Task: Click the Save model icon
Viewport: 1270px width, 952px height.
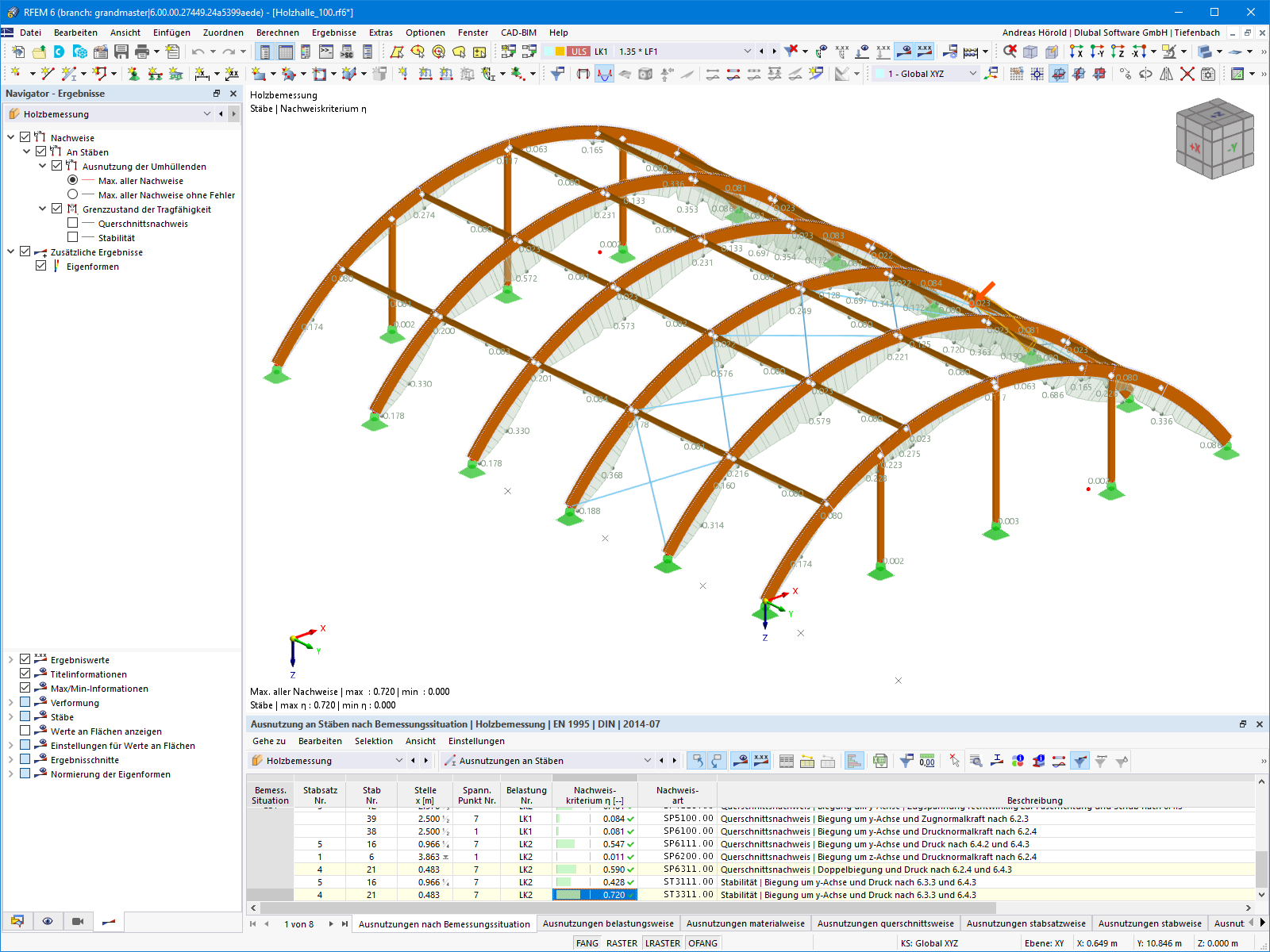Action: click(121, 52)
